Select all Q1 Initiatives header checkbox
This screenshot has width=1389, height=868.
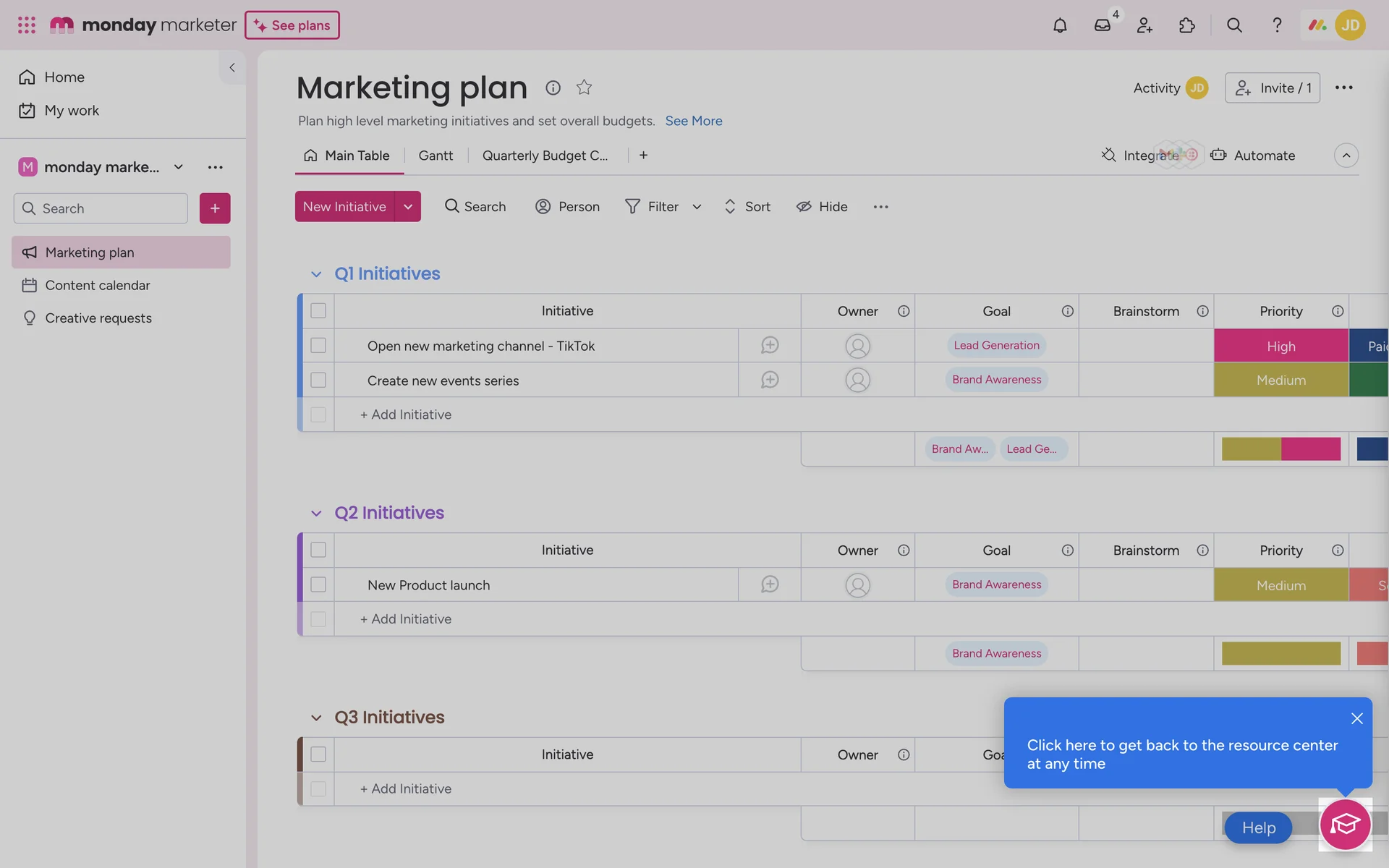click(318, 311)
